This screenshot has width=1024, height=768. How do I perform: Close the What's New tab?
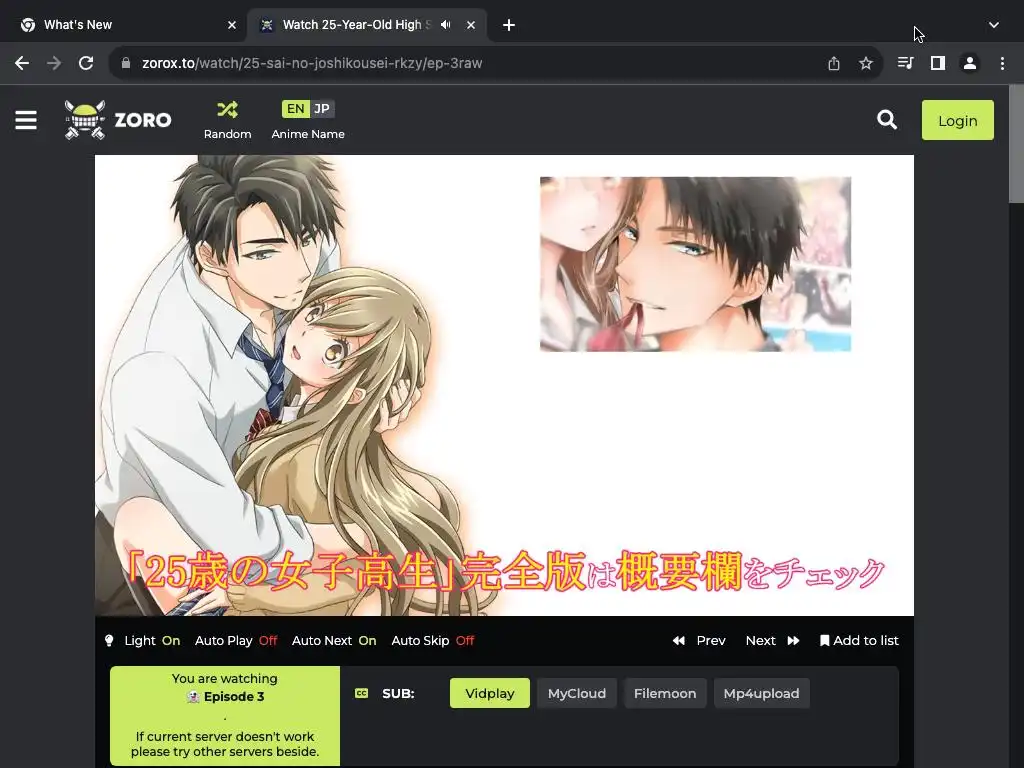[232, 25]
